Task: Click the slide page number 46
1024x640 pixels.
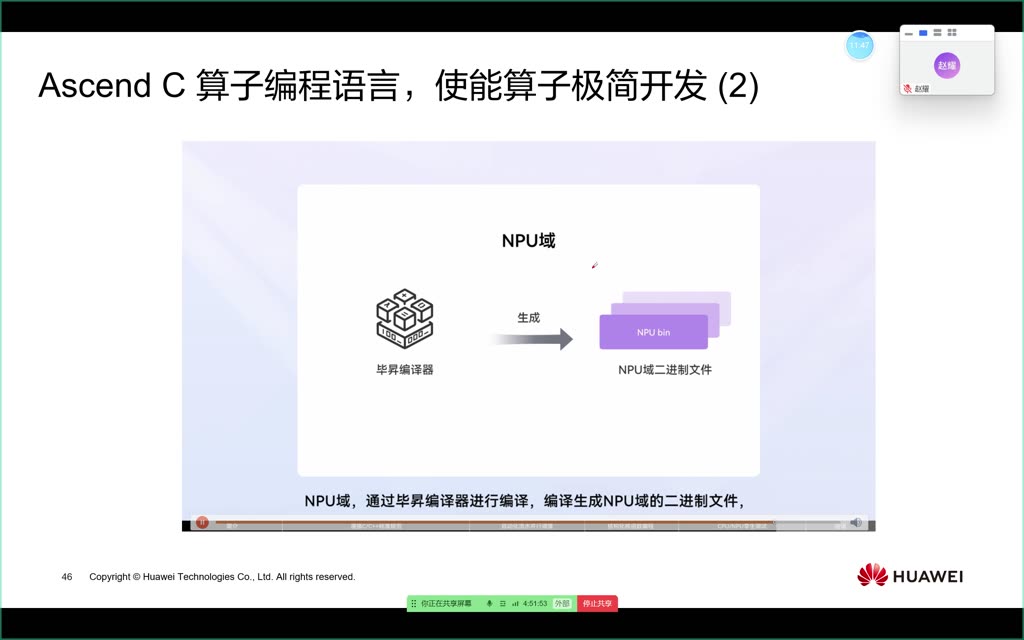Action: (x=67, y=577)
